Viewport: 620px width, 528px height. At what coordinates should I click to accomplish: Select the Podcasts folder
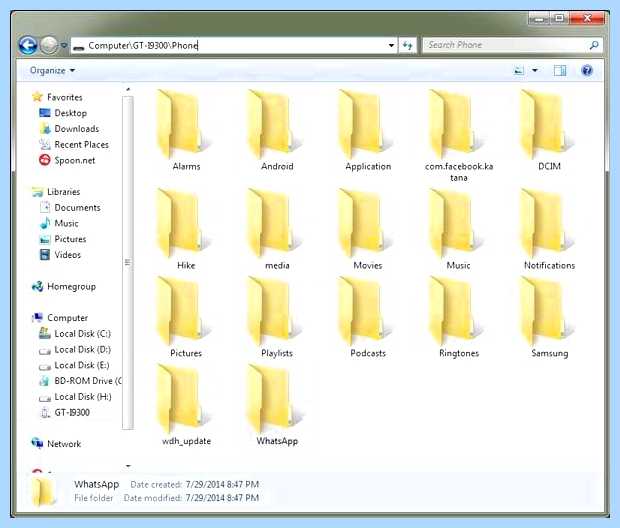point(368,318)
